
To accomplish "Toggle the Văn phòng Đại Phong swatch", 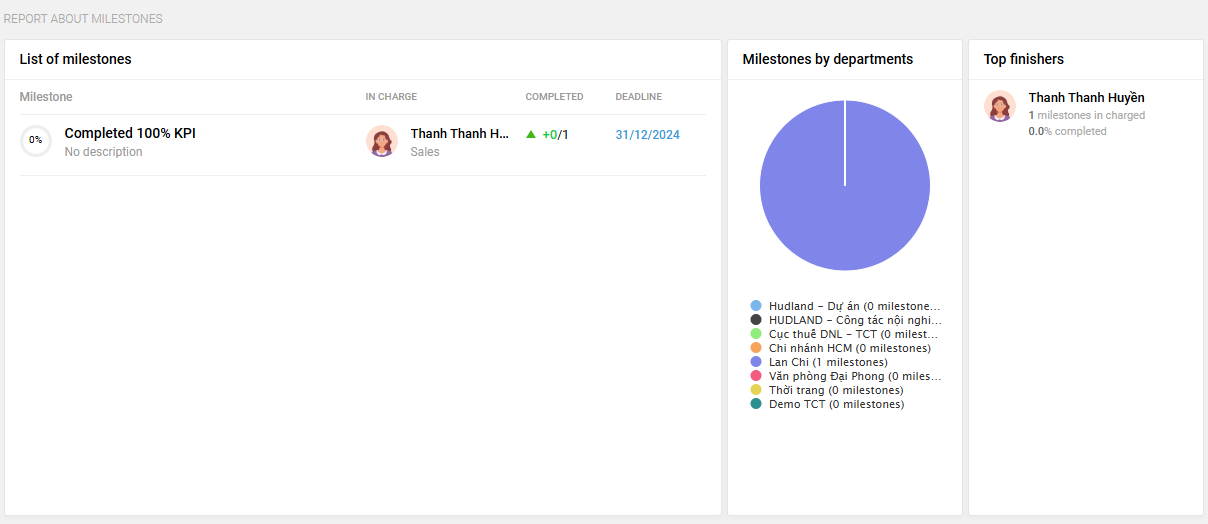I will 756,376.
